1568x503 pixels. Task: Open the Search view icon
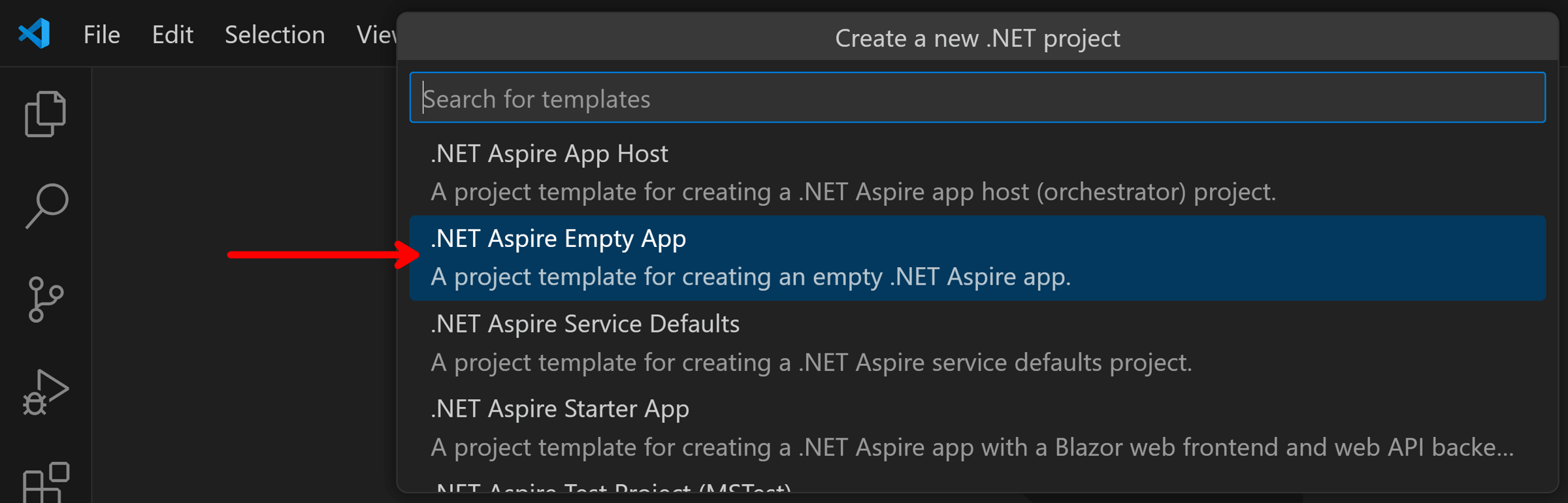[x=46, y=206]
